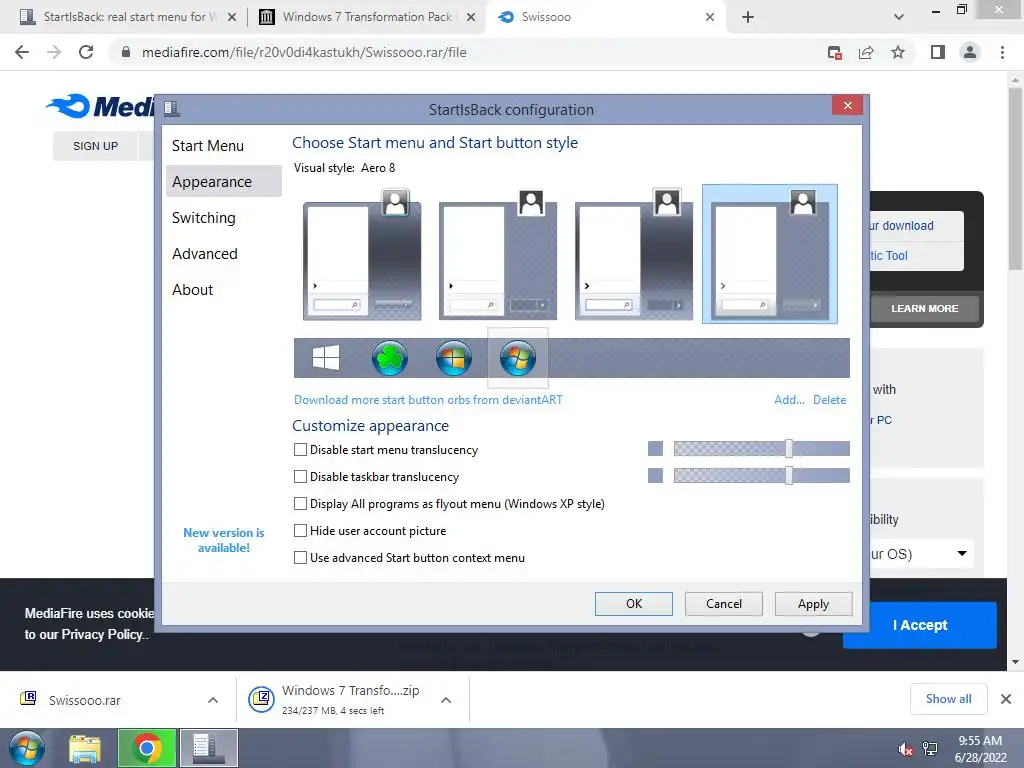Choose the second start menu style thumbnail
Image resolution: width=1024 pixels, height=768 pixels.
(498, 254)
